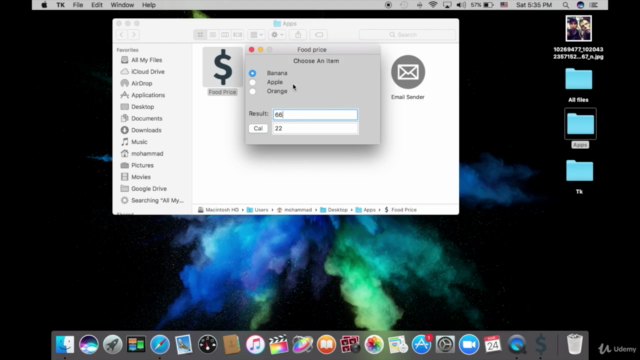Open Notification Center from menu bar

pos(594,5)
